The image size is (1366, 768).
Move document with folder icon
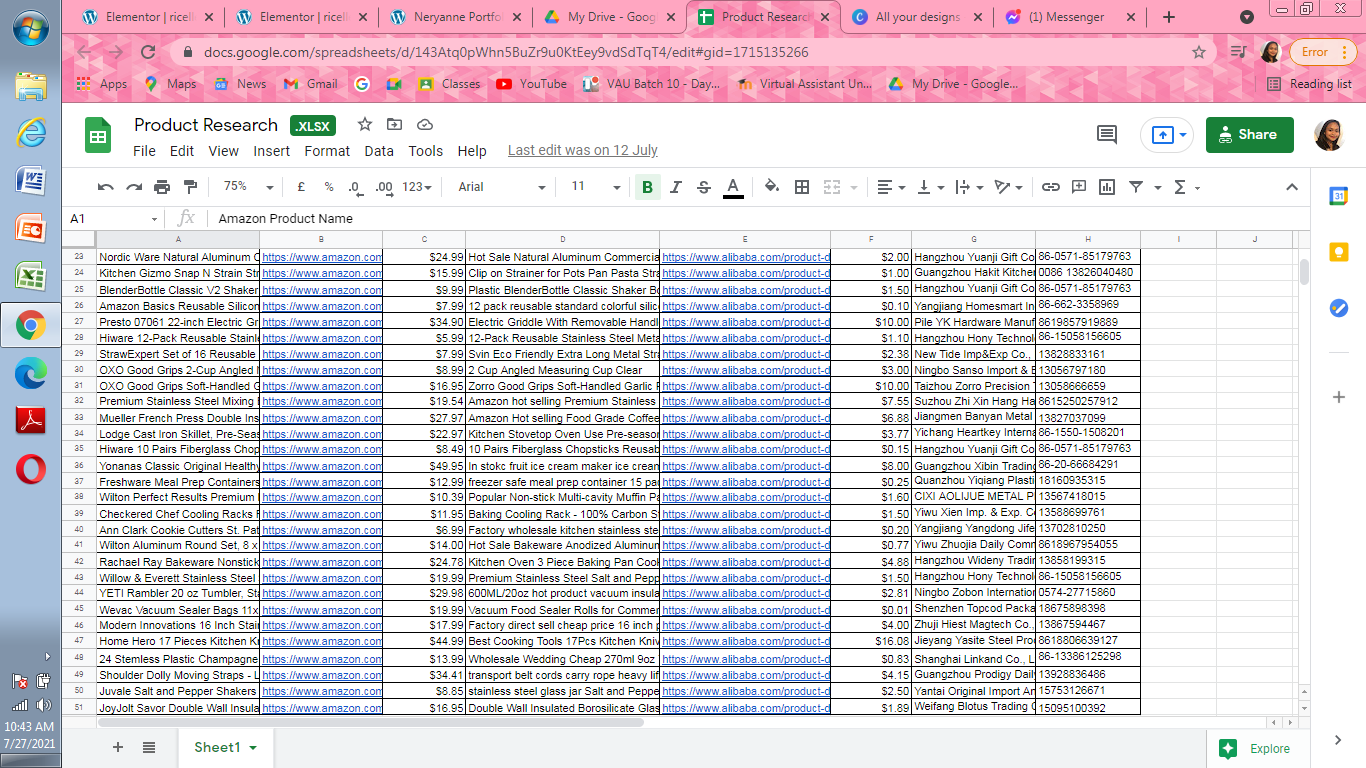click(x=395, y=124)
